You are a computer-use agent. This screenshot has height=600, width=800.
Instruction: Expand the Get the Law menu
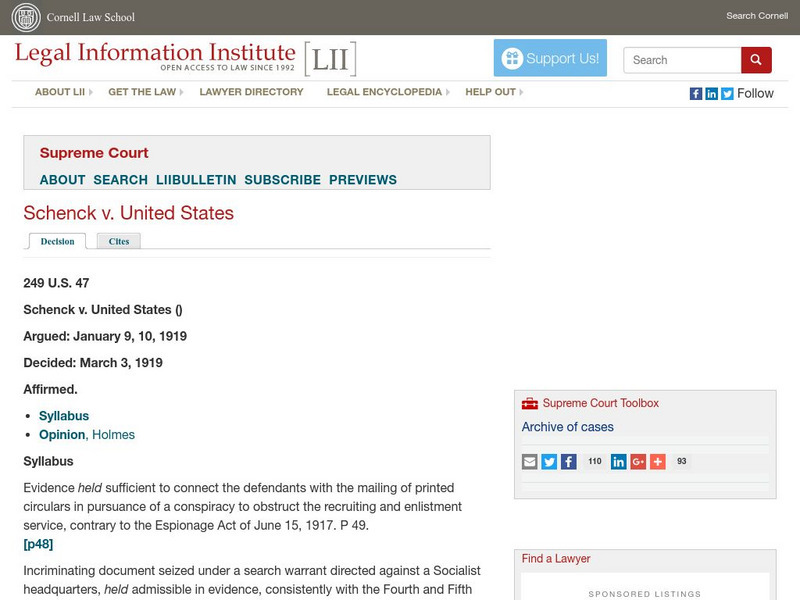pos(145,92)
